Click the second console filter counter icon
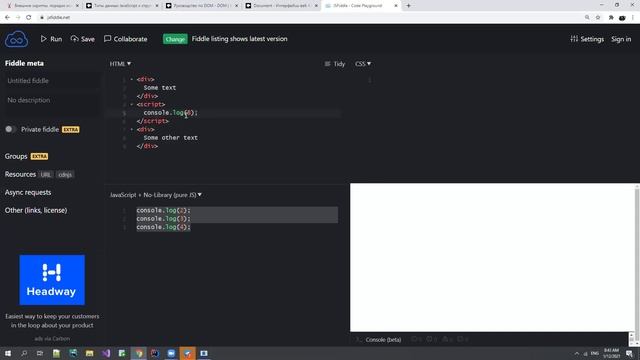This screenshot has width=640, height=360. 432,339
